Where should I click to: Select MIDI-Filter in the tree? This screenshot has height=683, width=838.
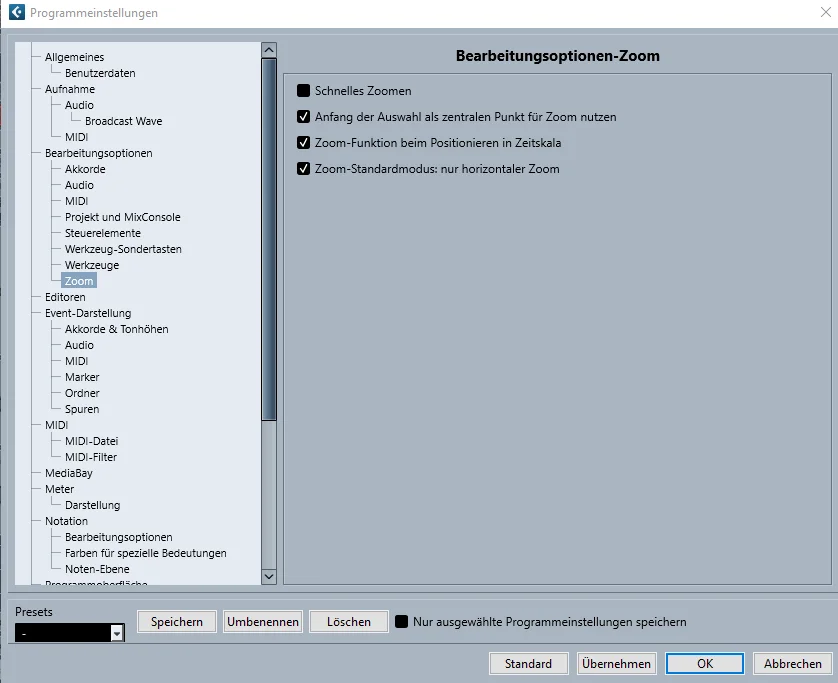point(91,457)
